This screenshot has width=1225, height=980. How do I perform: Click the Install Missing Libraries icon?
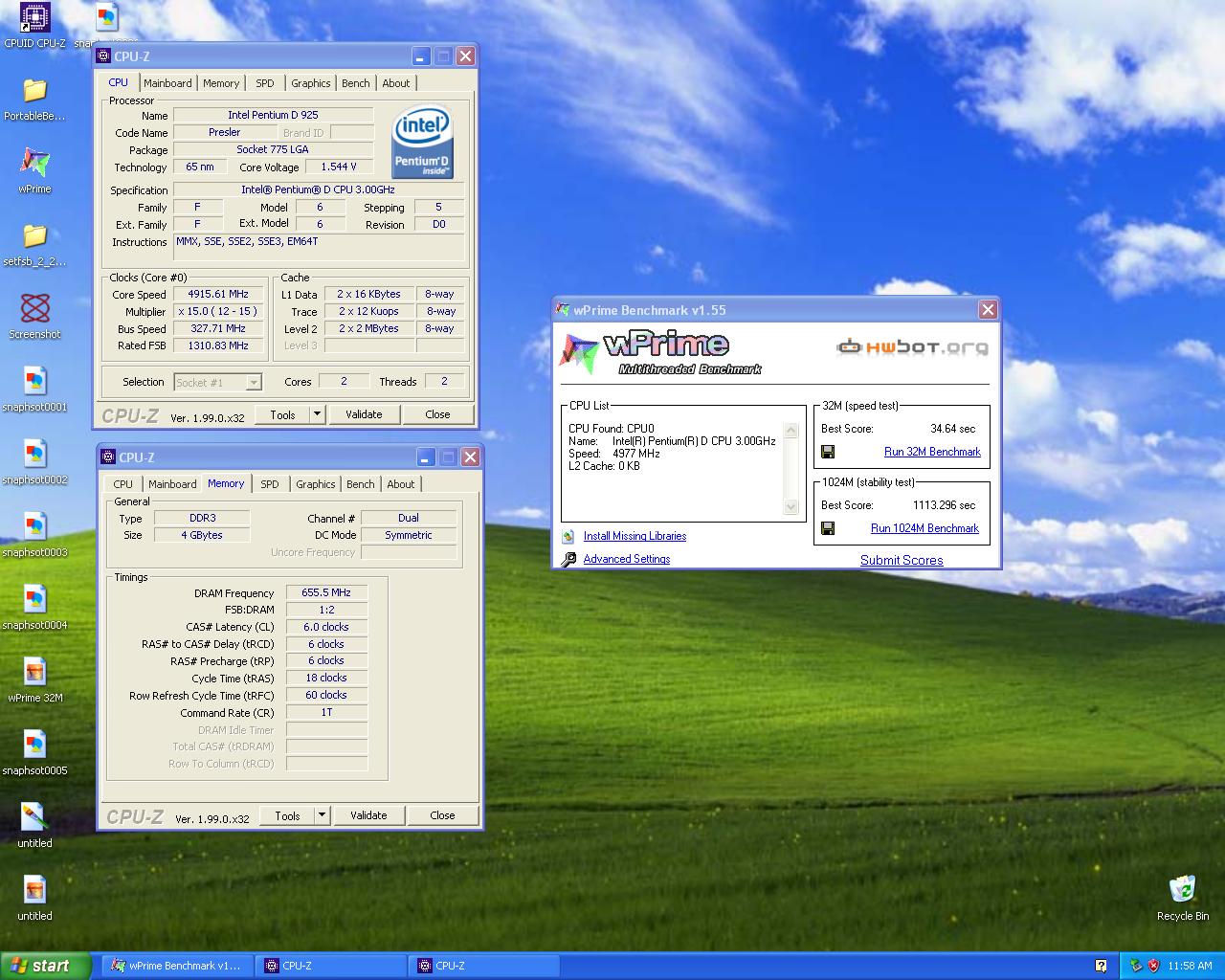pyautogui.click(x=568, y=537)
